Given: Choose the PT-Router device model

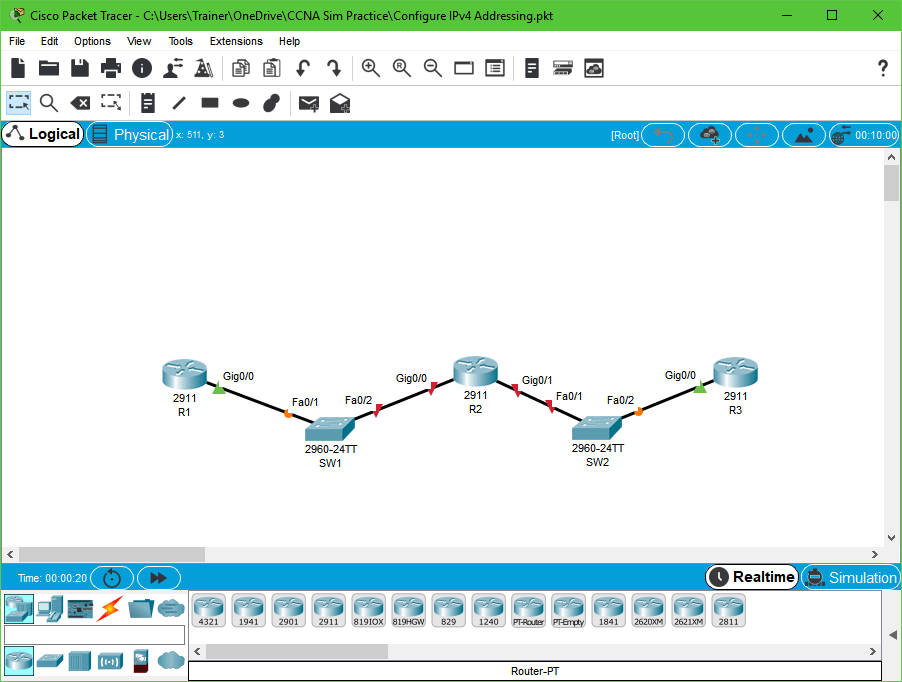Looking at the screenshot, I should 529,611.
